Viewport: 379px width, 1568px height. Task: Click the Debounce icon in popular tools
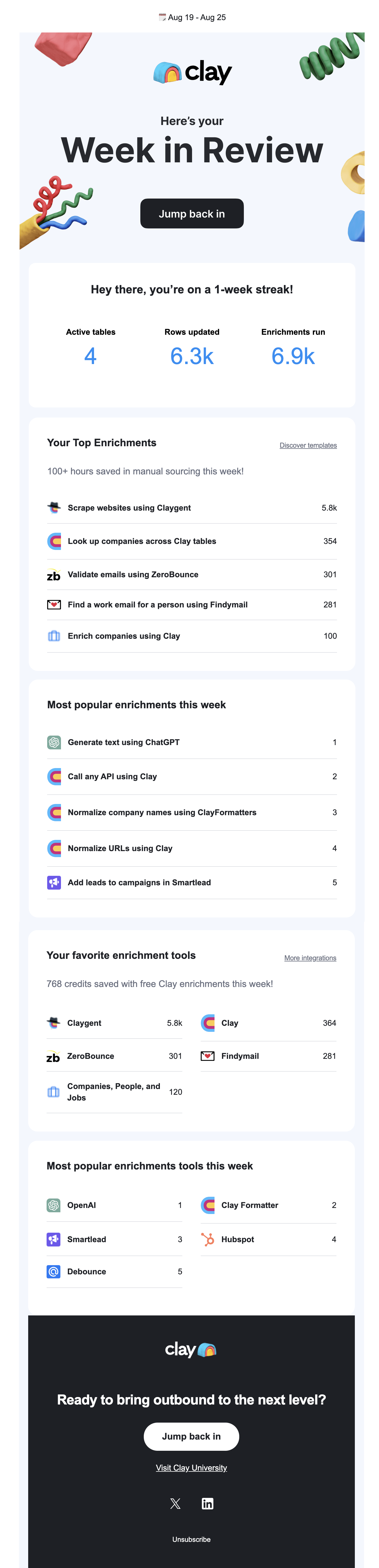53,1271
